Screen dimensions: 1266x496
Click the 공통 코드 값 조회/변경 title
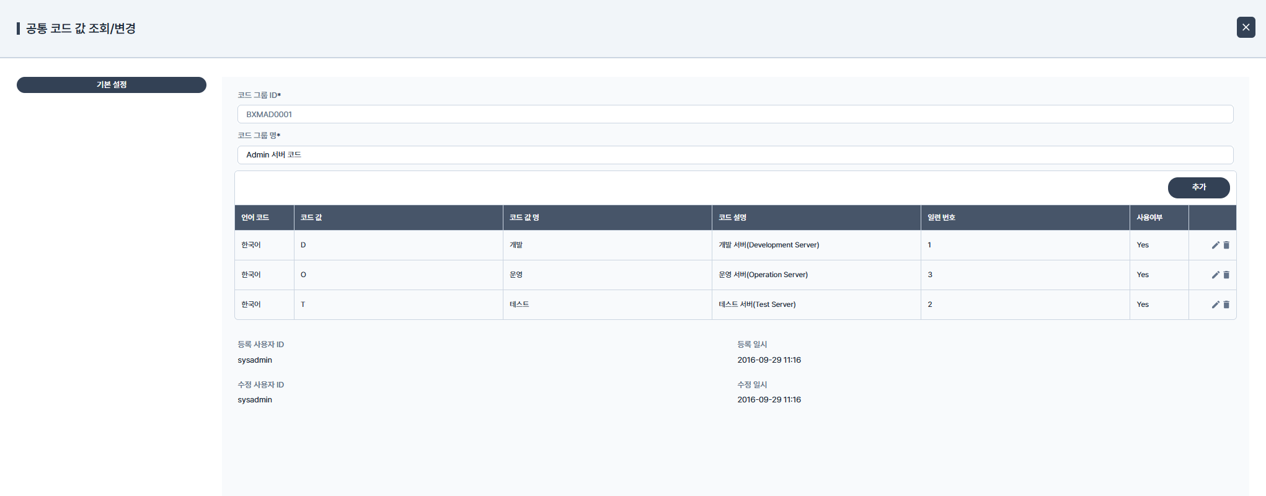pos(81,28)
